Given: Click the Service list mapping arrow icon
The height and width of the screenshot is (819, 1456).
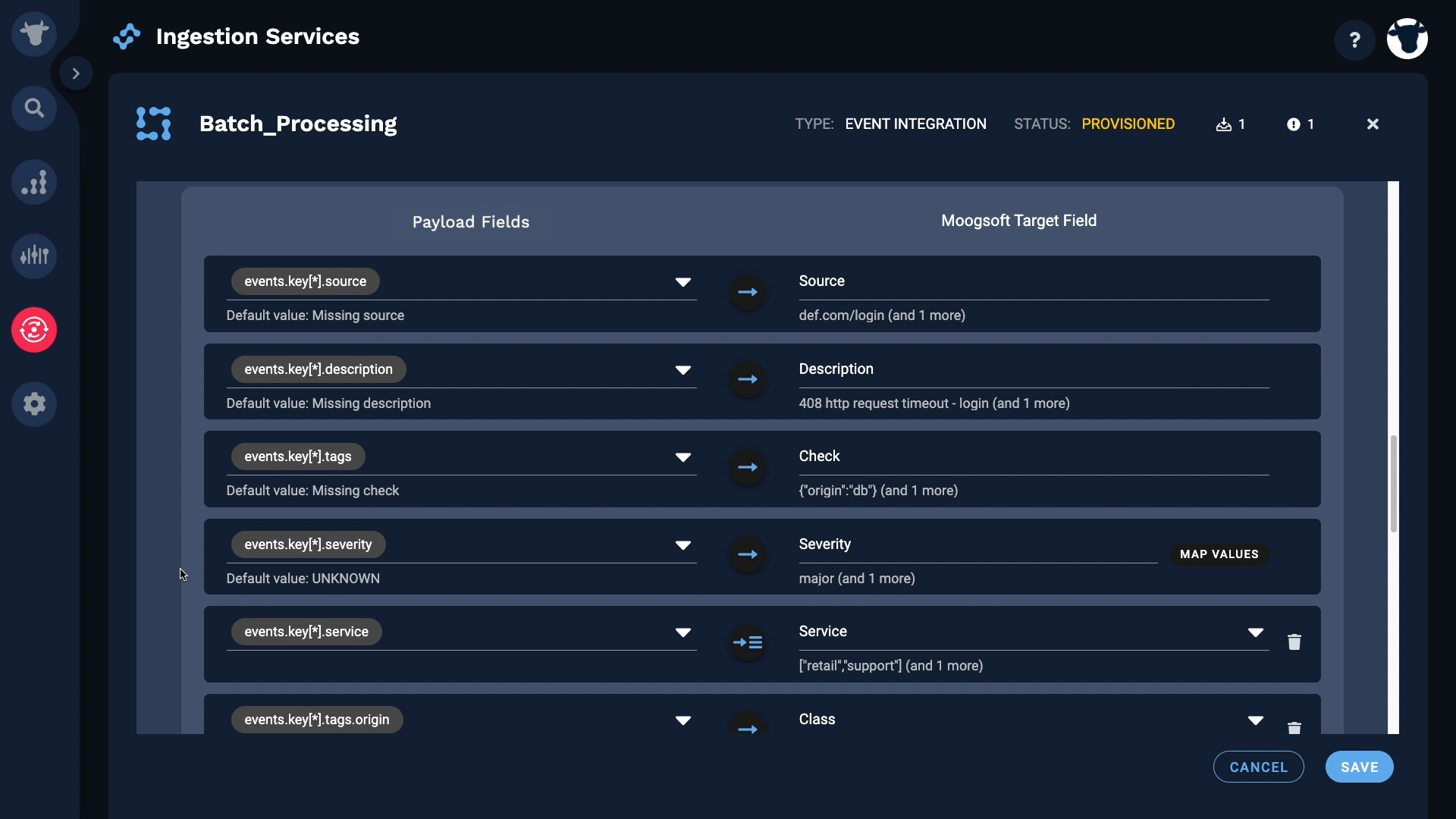Looking at the screenshot, I should (x=748, y=642).
